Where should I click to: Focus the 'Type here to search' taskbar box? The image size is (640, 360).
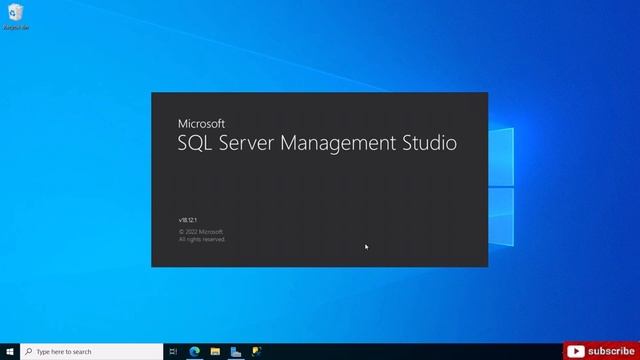click(91, 351)
